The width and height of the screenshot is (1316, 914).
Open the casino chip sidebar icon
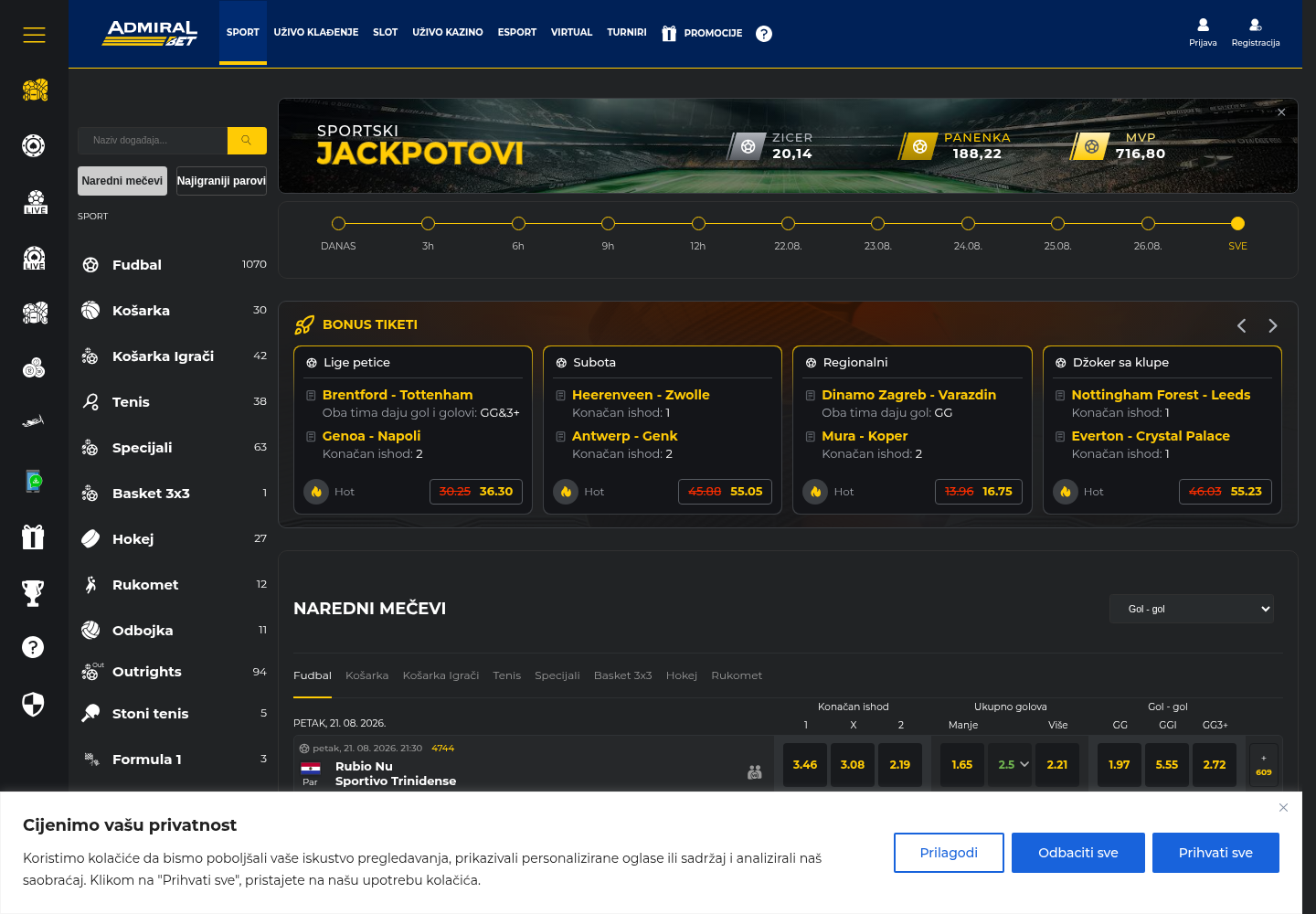(34, 145)
